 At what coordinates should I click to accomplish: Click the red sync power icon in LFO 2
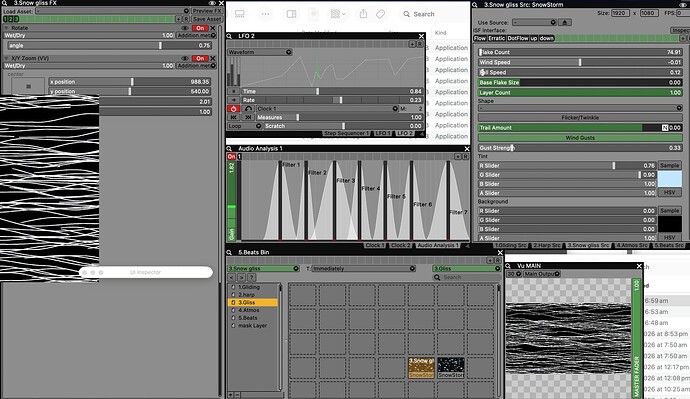coord(234,109)
